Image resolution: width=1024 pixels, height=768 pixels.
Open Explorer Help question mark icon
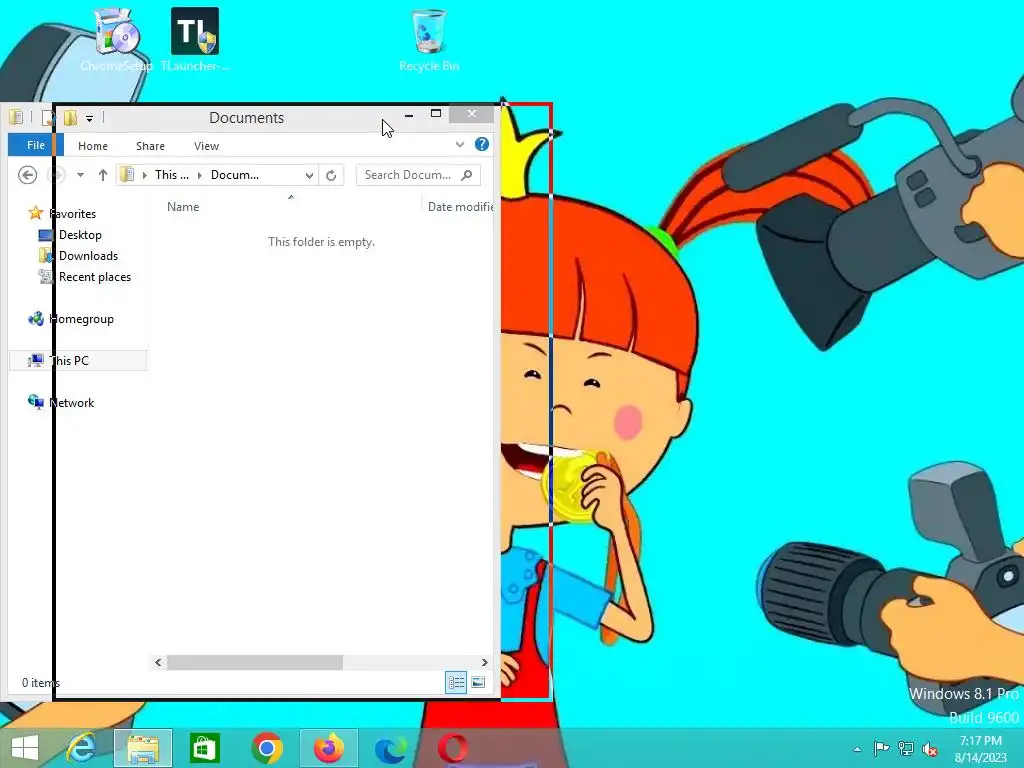482,144
